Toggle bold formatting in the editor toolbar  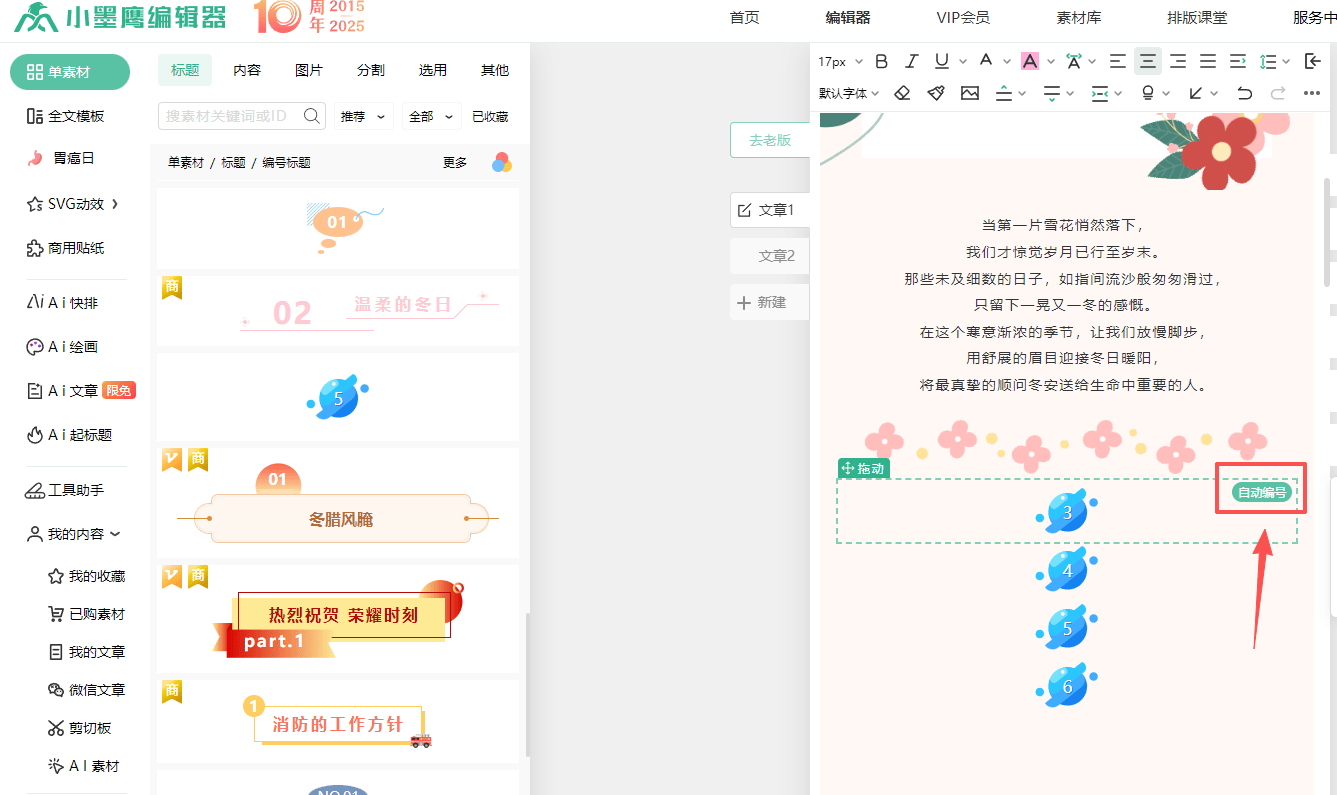tap(881, 61)
